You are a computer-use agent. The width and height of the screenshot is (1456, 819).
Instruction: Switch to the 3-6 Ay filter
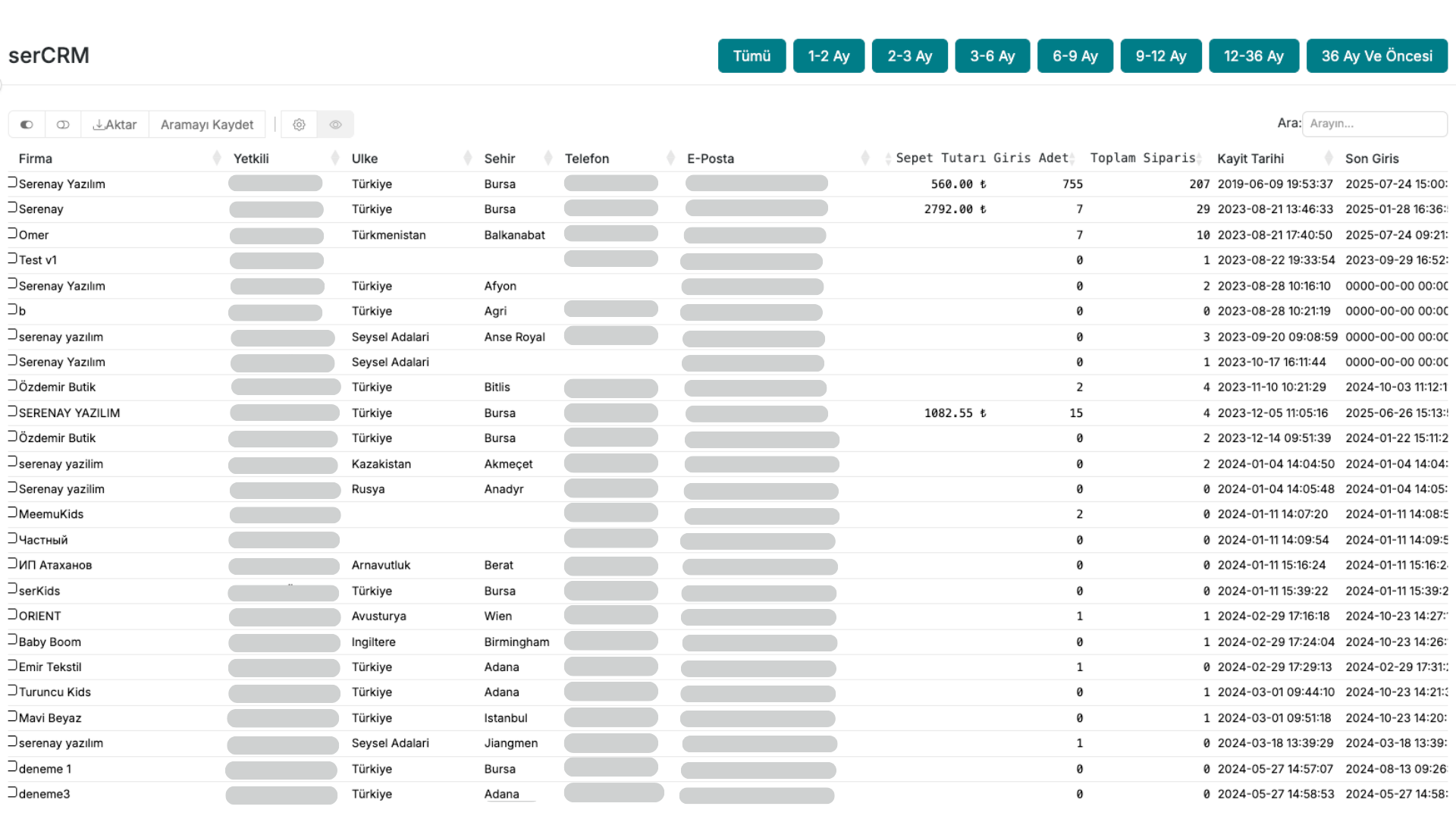pos(992,56)
